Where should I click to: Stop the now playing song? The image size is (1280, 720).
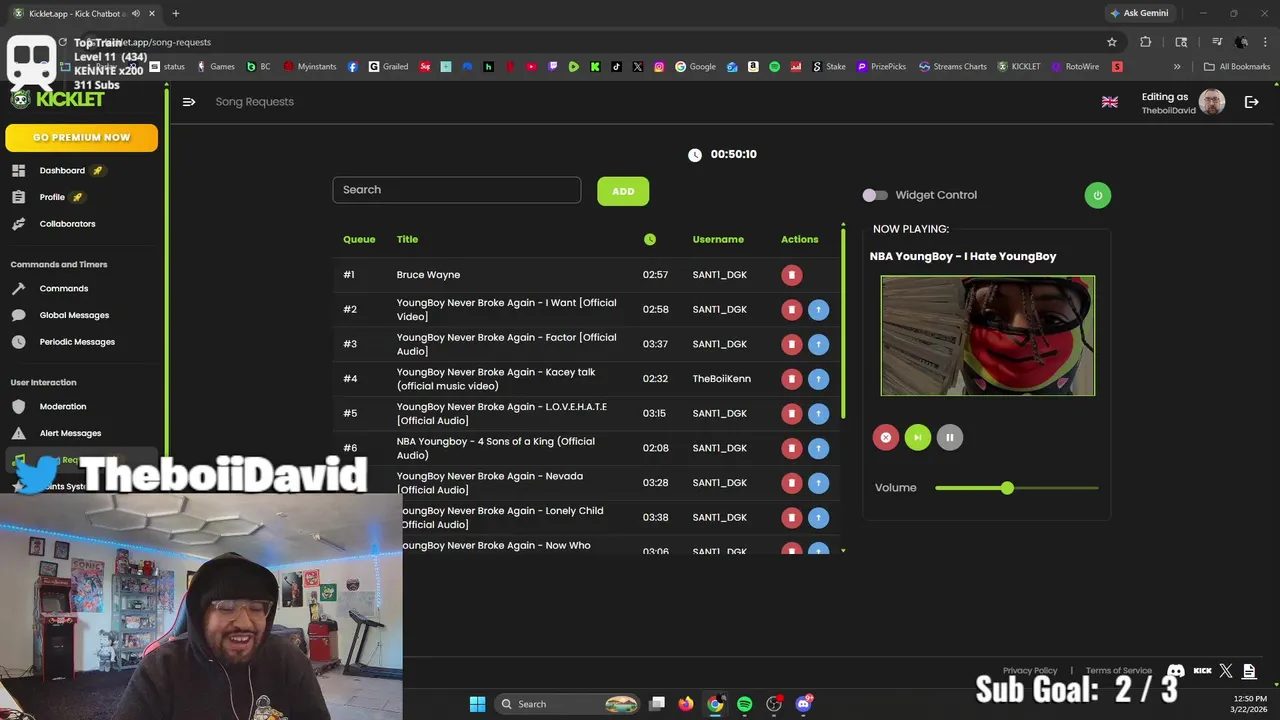coord(885,437)
